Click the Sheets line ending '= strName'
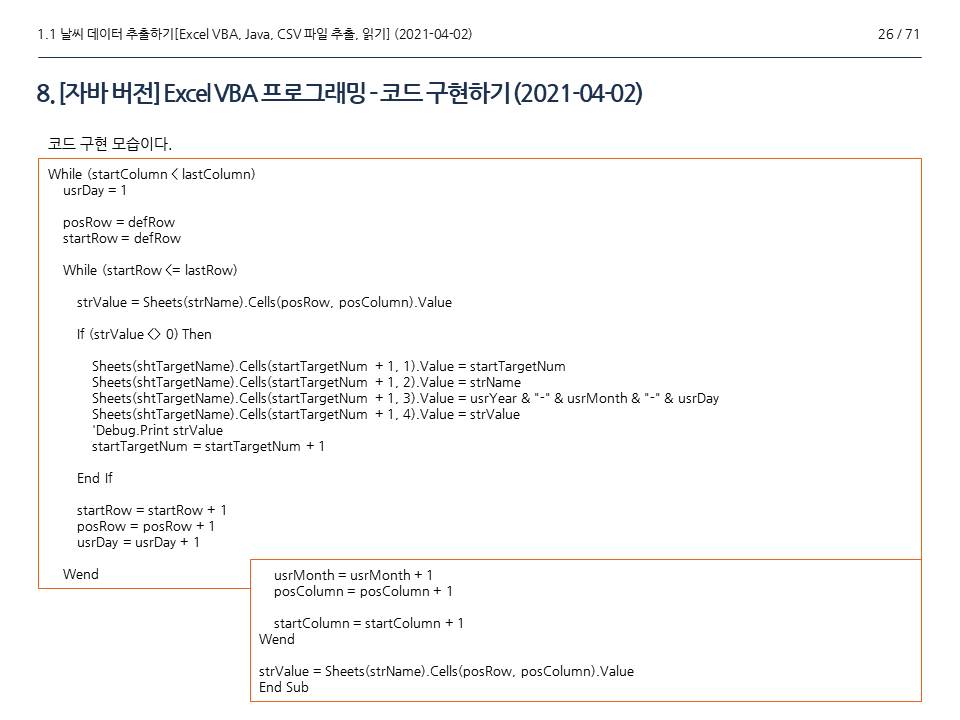Viewport: 960px width, 720px height. coord(306,382)
